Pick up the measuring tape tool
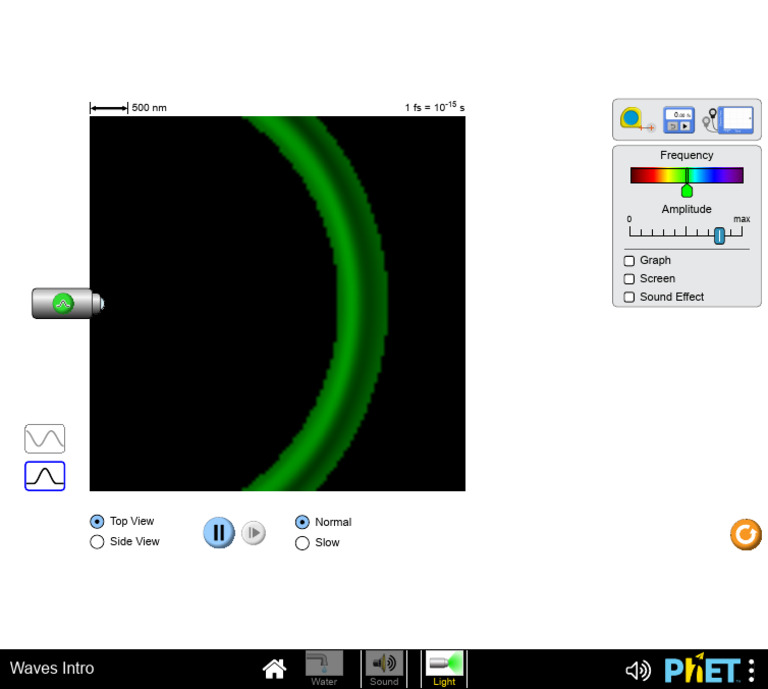 coord(636,120)
